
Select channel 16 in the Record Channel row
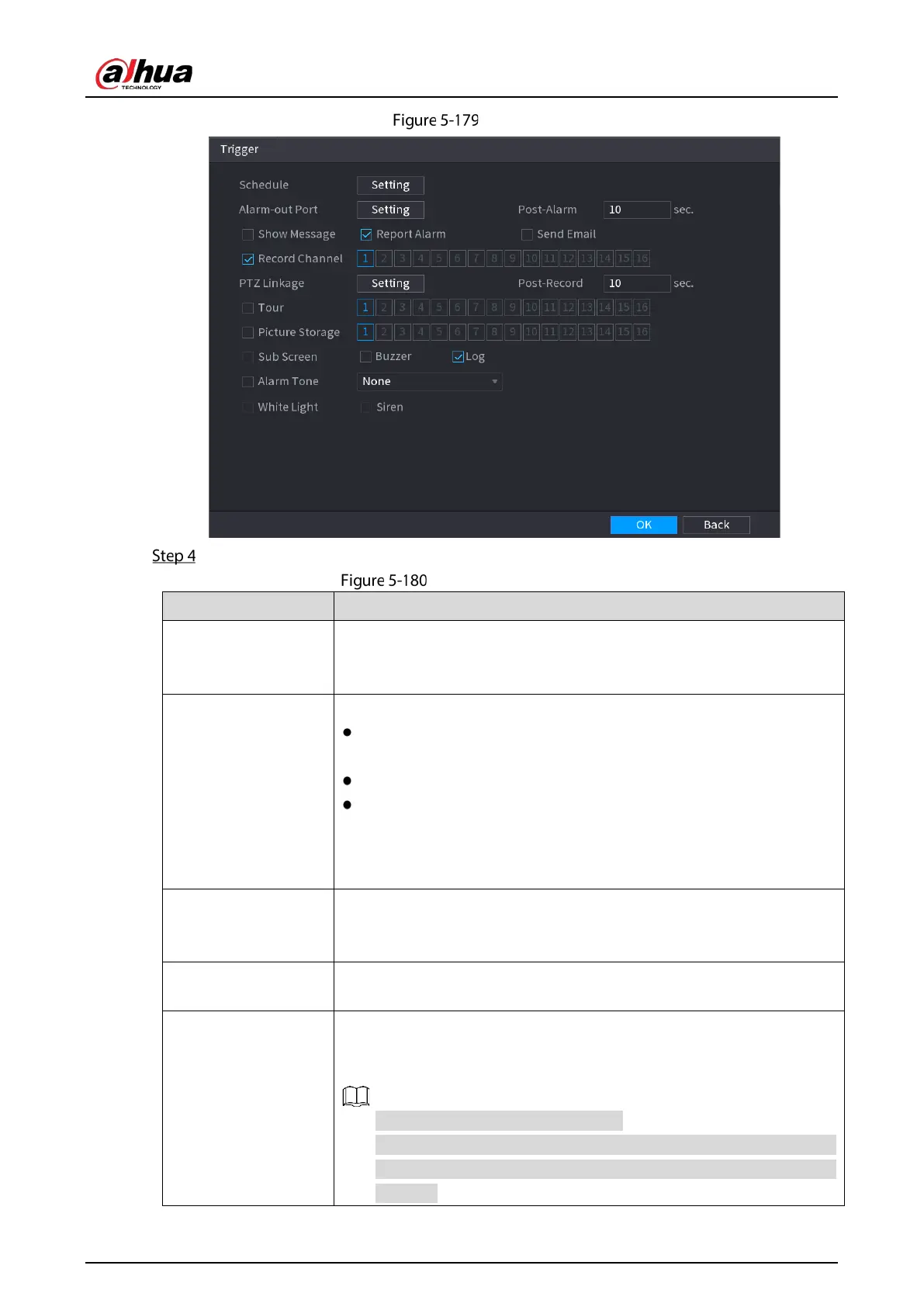click(x=642, y=258)
